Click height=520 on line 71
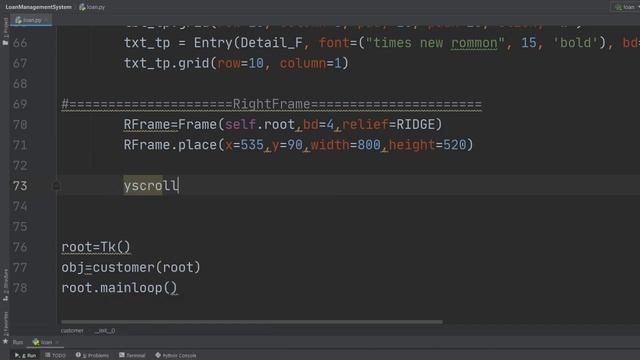 coord(427,145)
